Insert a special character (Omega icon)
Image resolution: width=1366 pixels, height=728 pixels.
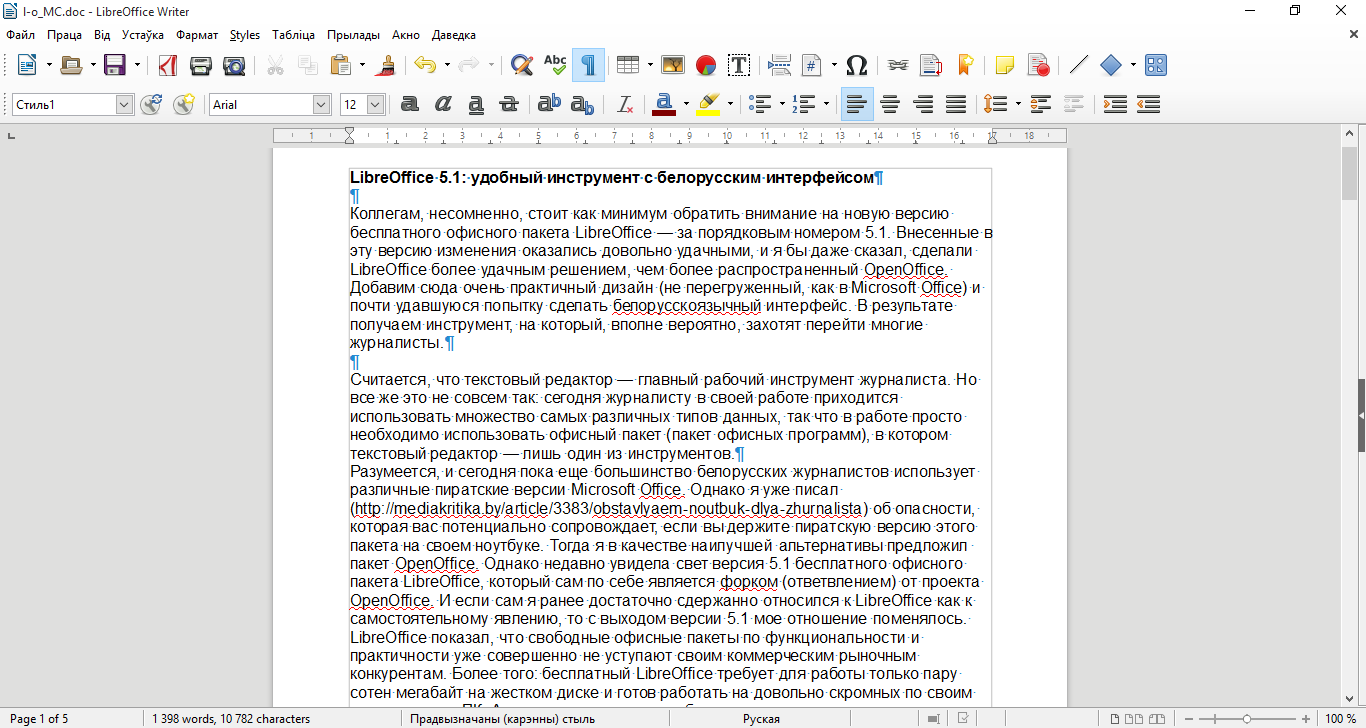coord(856,66)
